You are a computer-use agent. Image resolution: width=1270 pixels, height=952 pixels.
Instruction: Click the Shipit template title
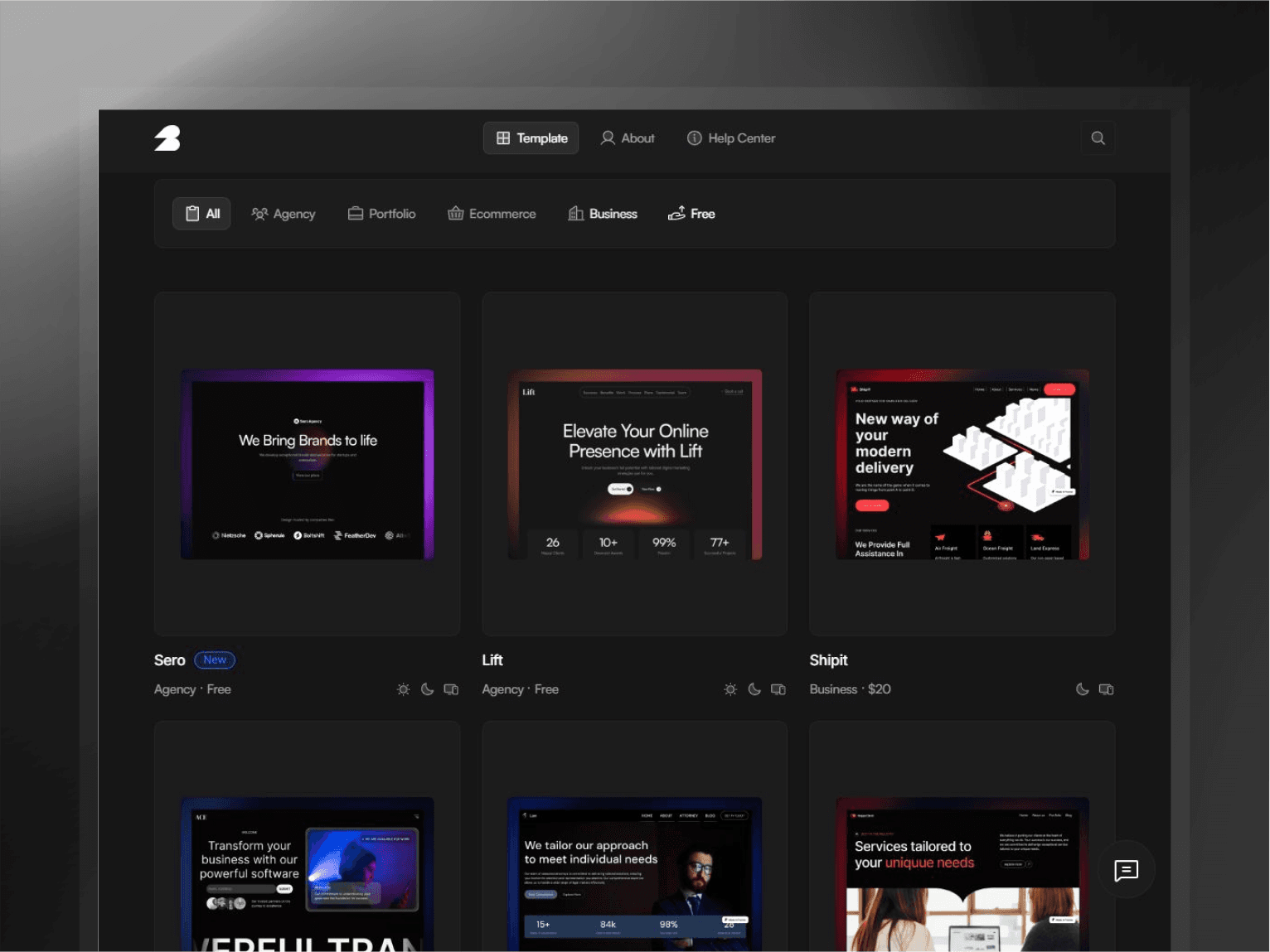click(829, 660)
